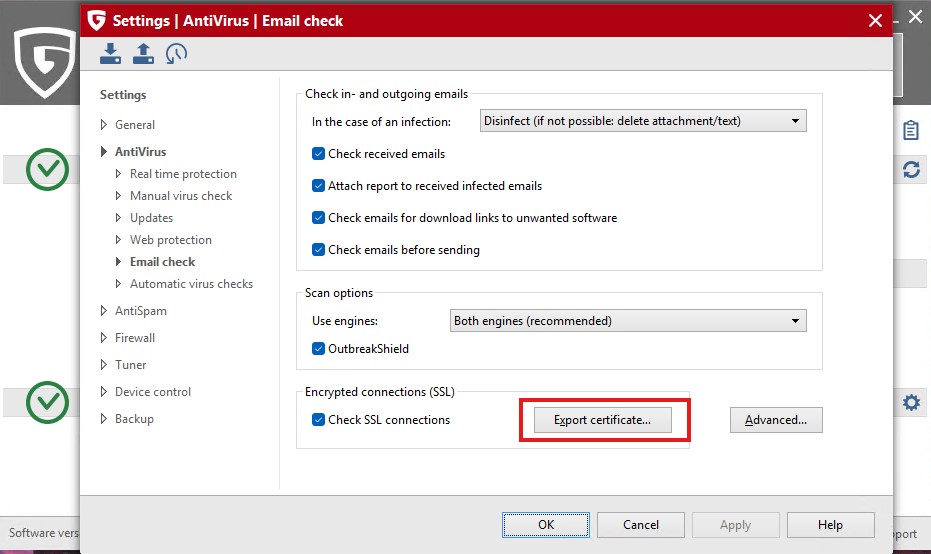Image resolution: width=931 pixels, height=554 pixels.
Task: Uncheck Check received emails
Action: (318, 154)
